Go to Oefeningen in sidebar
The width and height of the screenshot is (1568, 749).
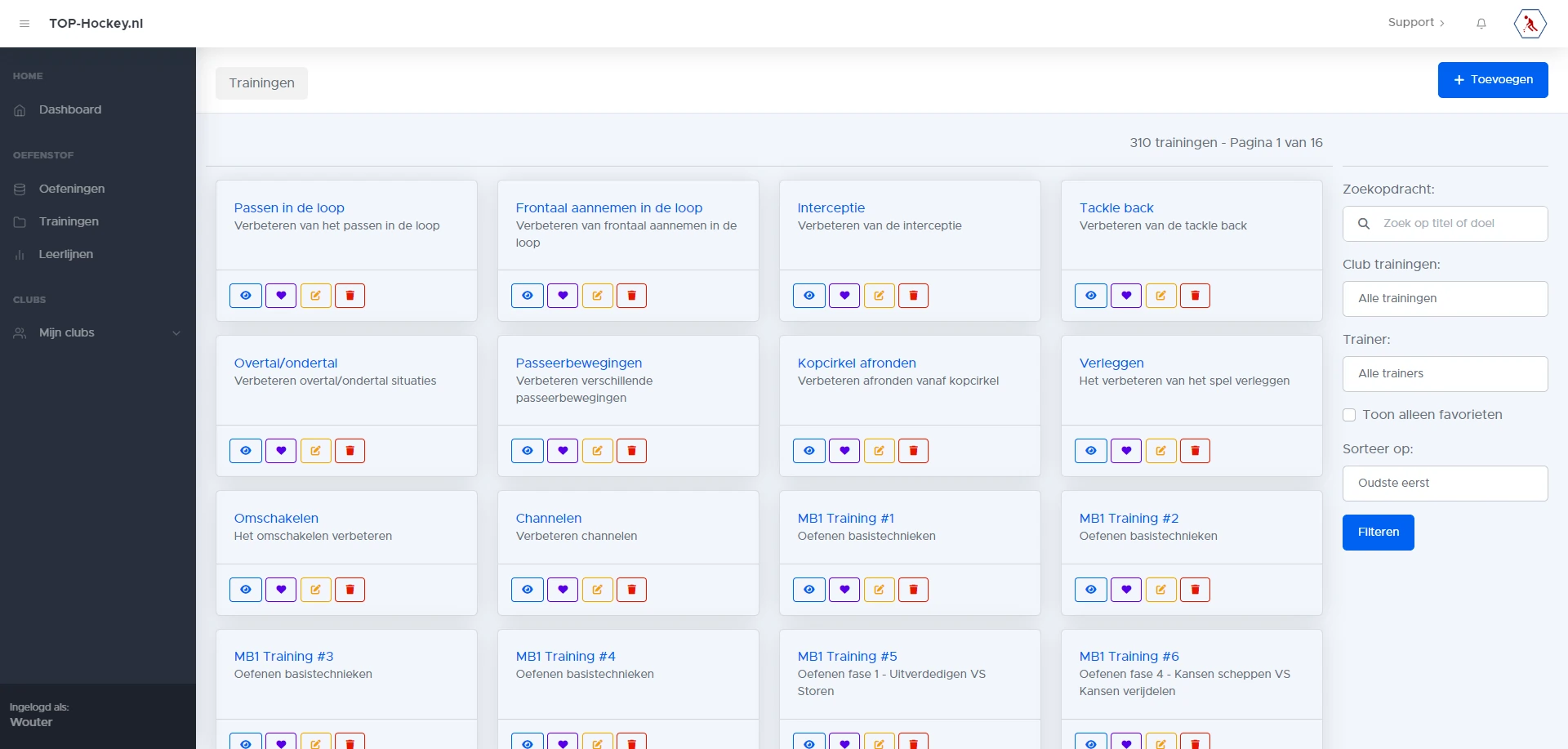(72, 189)
